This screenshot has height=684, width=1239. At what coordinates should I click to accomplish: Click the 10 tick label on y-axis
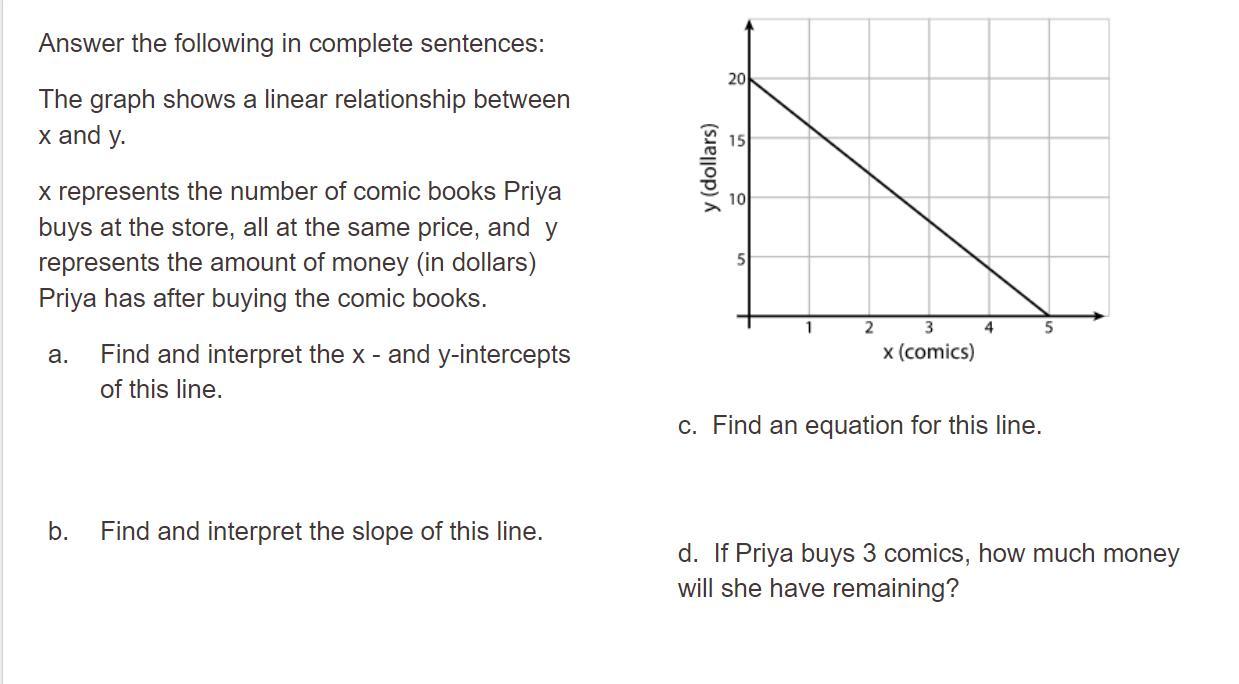737,200
